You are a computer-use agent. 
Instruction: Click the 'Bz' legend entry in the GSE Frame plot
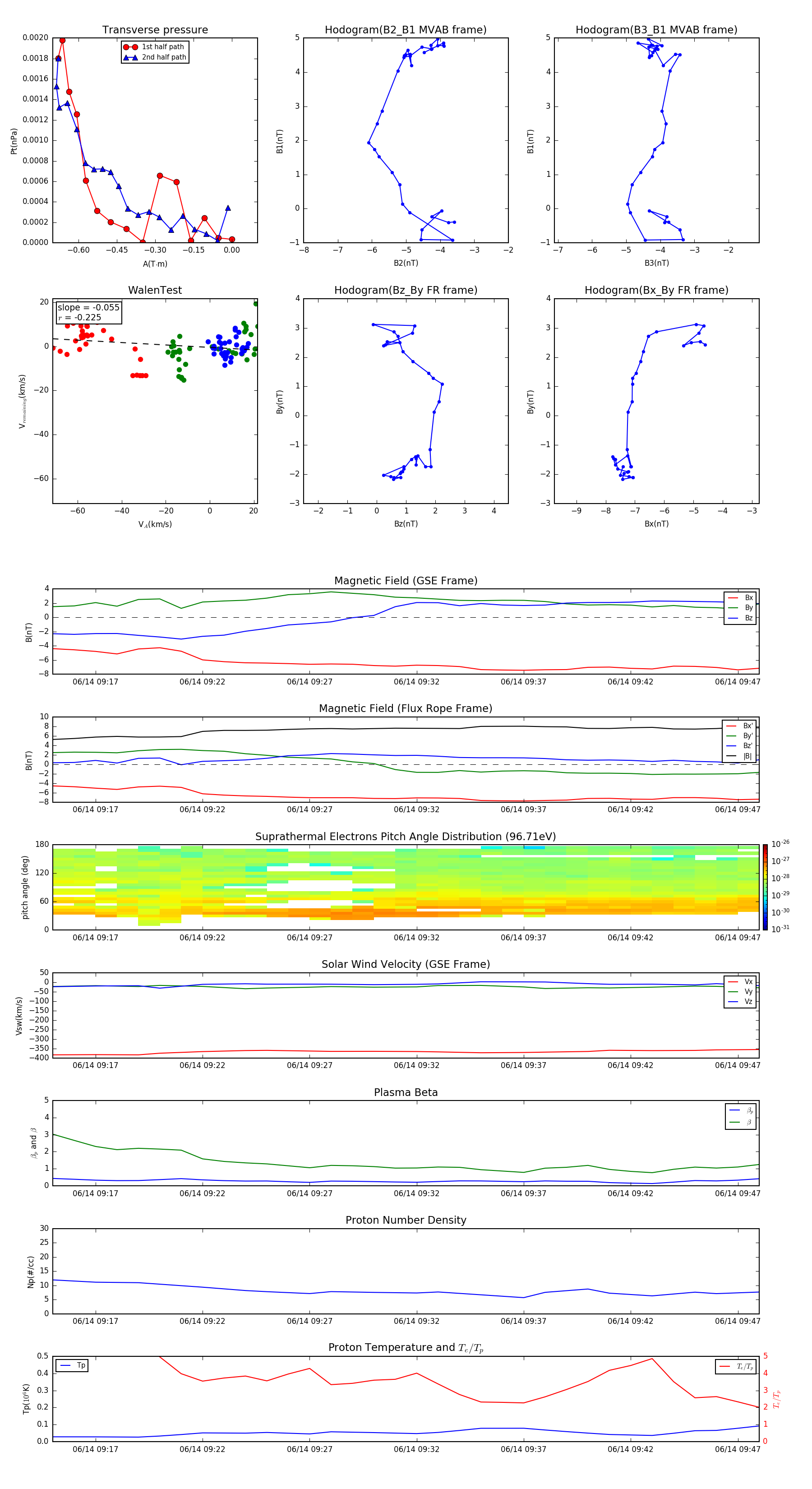(740, 618)
